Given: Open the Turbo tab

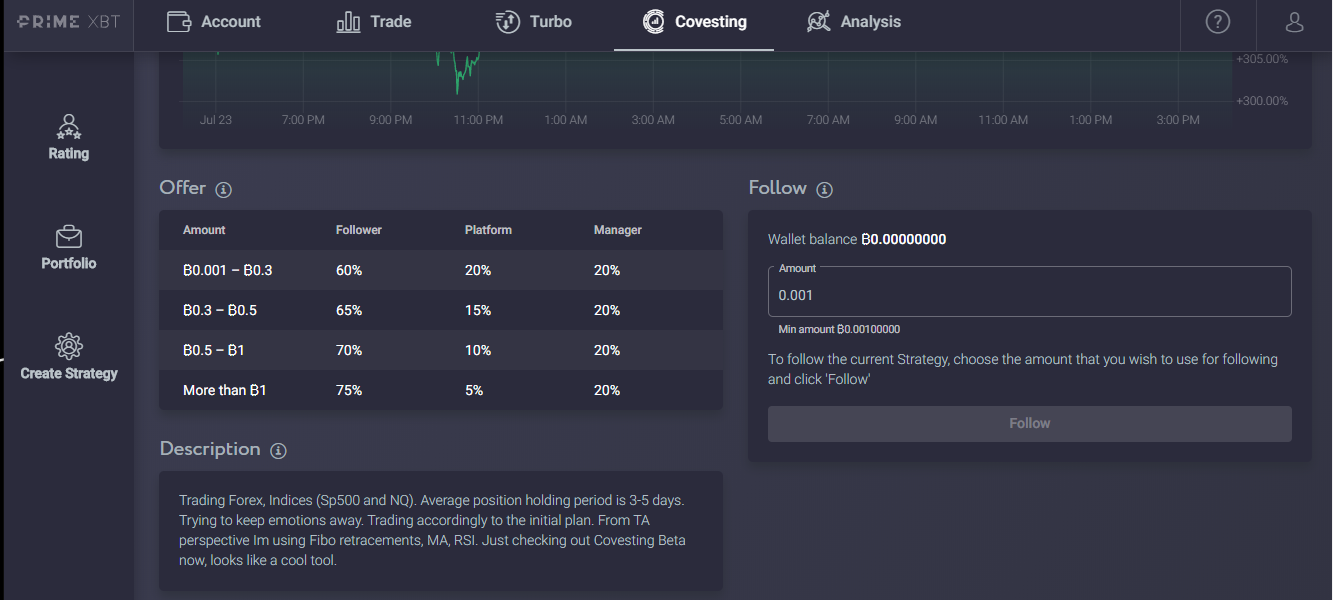Looking at the screenshot, I should tap(533, 21).
